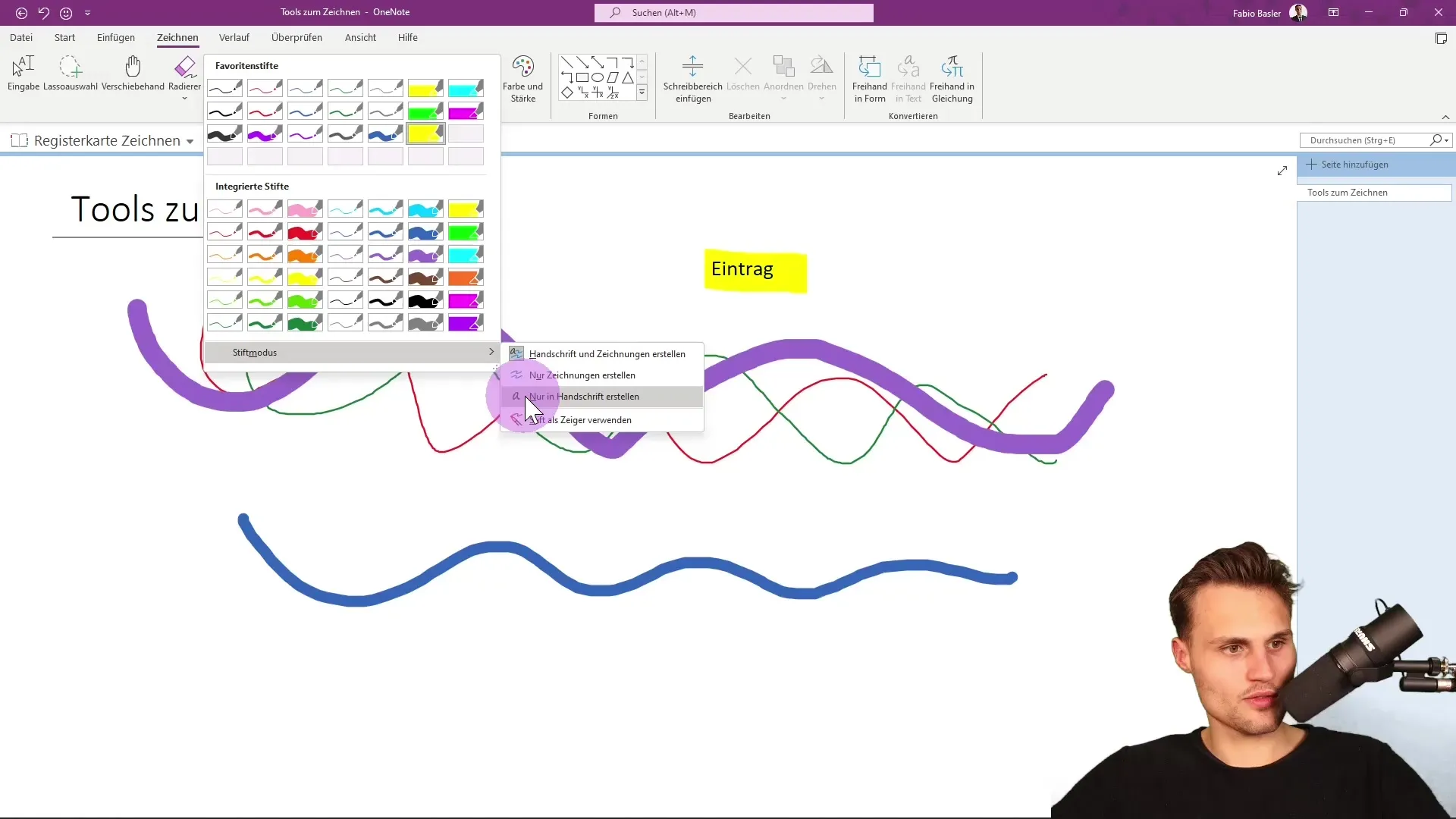Screen dimensions: 1456x819
Task: Switch to the Verlauf tab
Action: tap(234, 37)
